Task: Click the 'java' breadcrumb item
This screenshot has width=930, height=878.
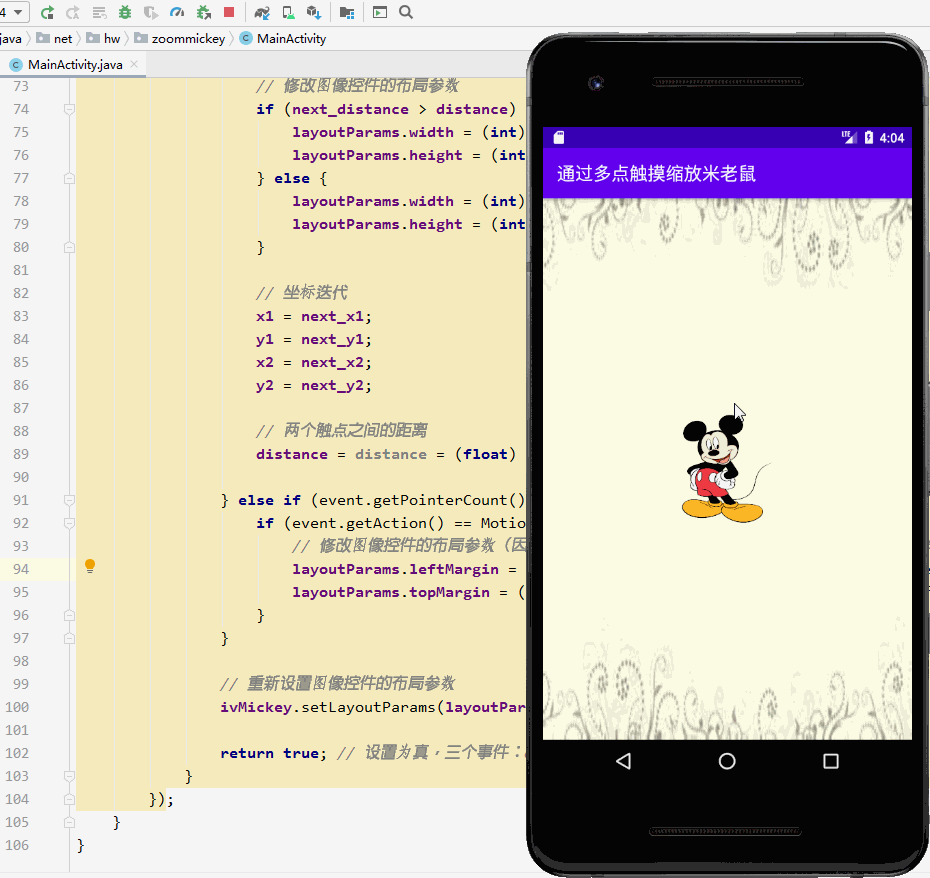Action: (11, 39)
